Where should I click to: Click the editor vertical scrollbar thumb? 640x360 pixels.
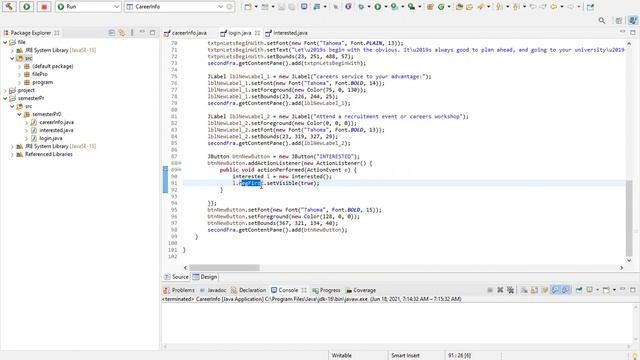click(x=629, y=219)
